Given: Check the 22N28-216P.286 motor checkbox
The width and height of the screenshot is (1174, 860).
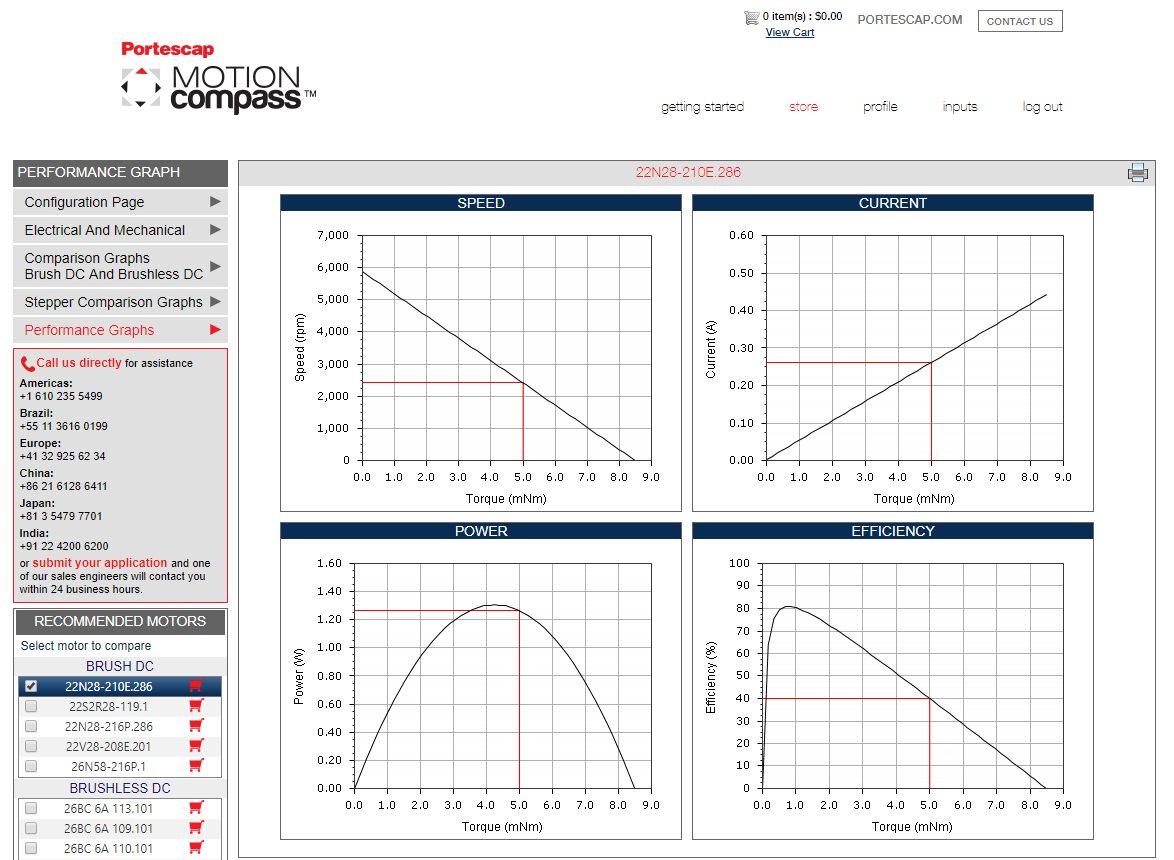Looking at the screenshot, I should pyautogui.click(x=31, y=726).
